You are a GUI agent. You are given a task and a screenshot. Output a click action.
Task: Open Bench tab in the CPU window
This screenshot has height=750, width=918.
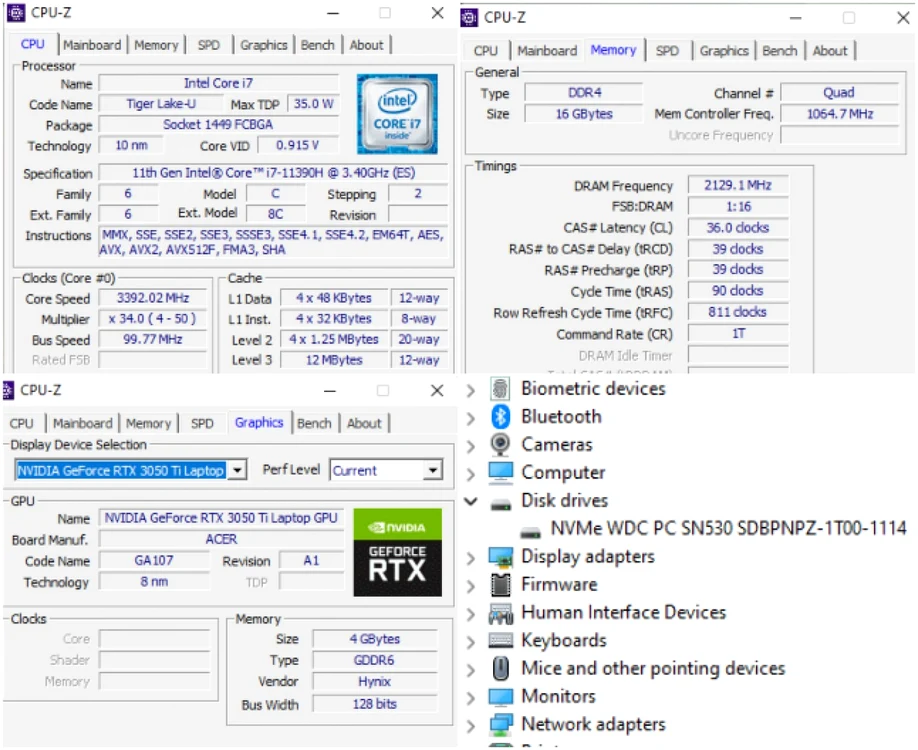[317, 45]
